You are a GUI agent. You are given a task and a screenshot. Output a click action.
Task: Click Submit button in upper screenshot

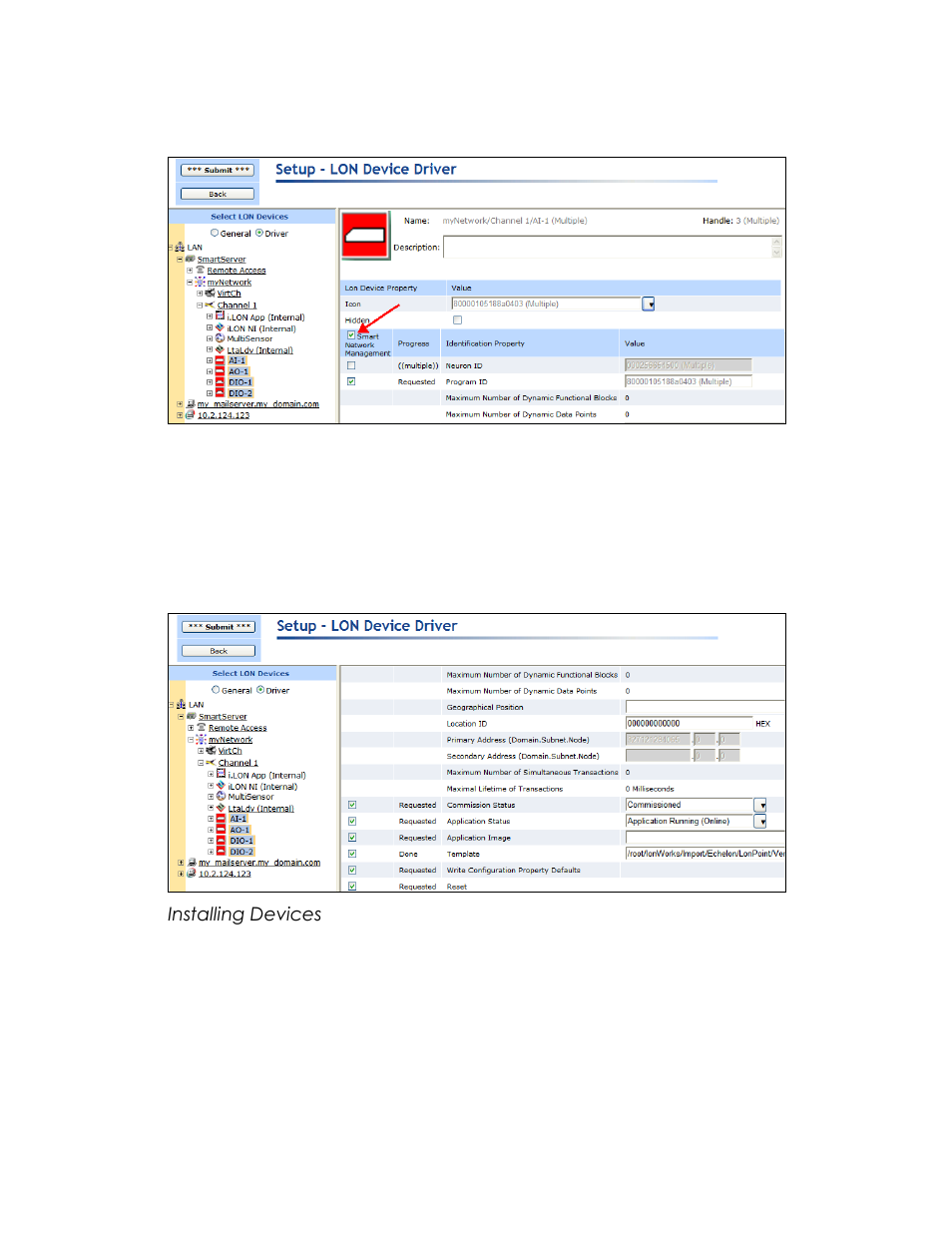point(218,170)
